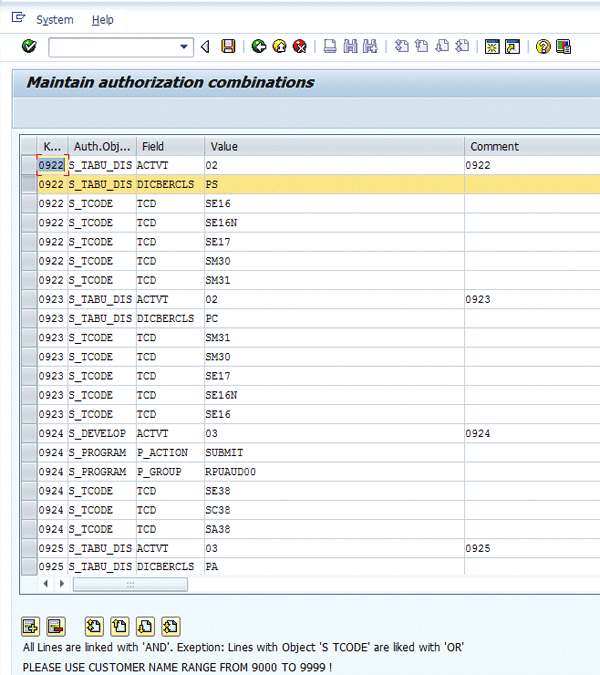Collapse command field with the triangle arrow
The width and height of the screenshot is (600, 675).
coord(205,47)
